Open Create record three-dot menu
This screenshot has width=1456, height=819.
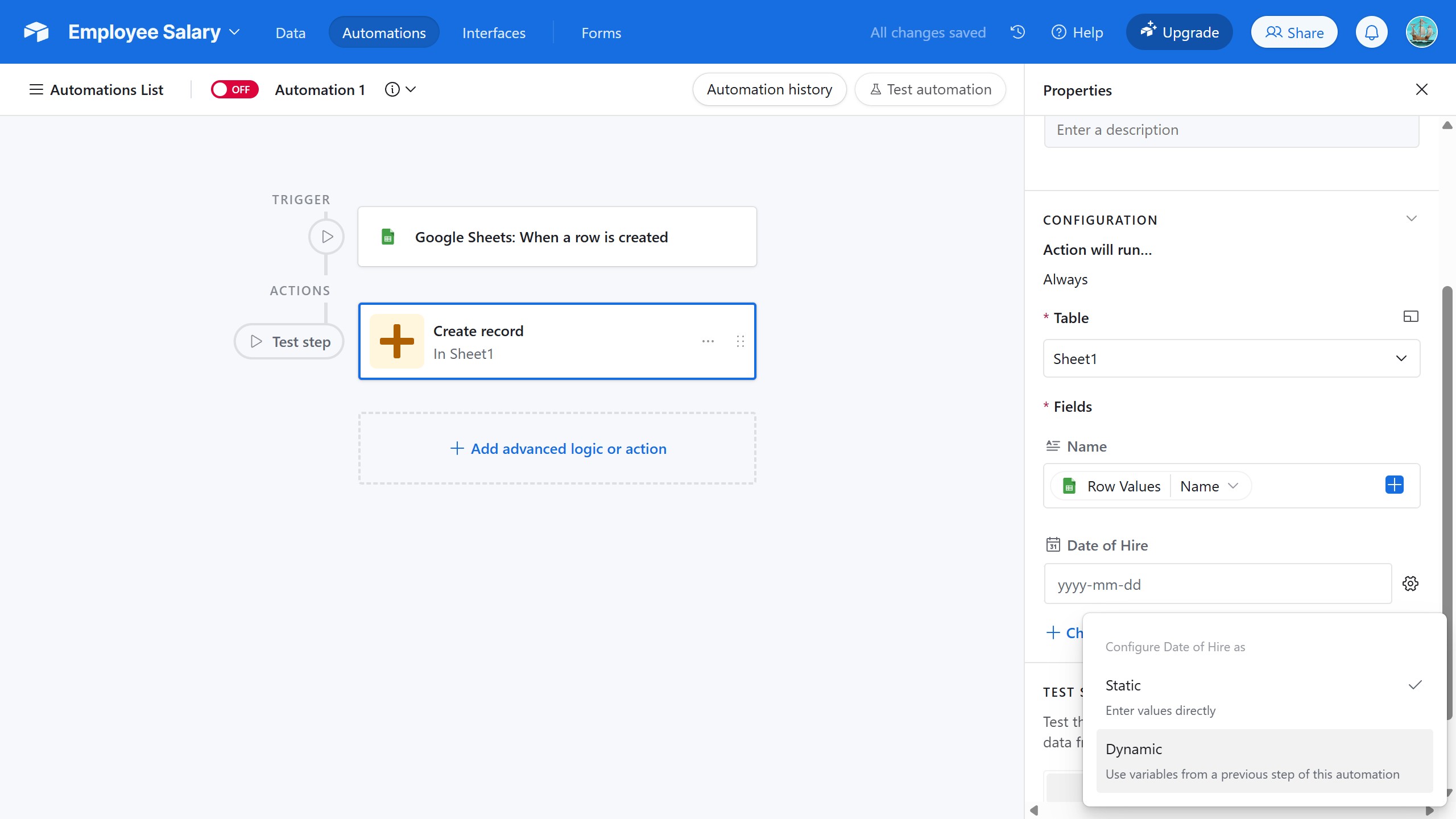coord(708,341)
